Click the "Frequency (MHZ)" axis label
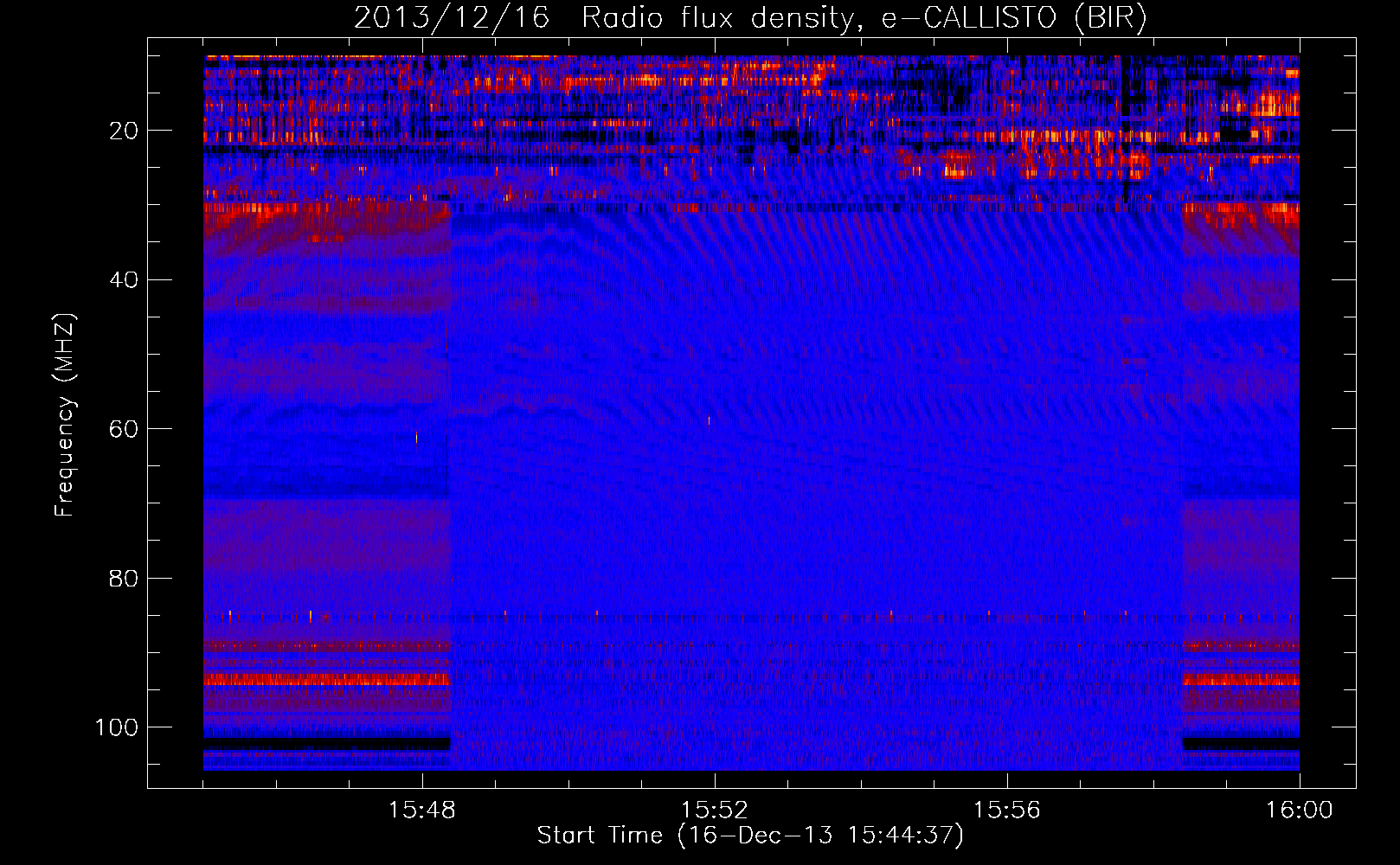Image resolution: width=1400 pixels, height=865 pixels. click(x=65, y=415)
